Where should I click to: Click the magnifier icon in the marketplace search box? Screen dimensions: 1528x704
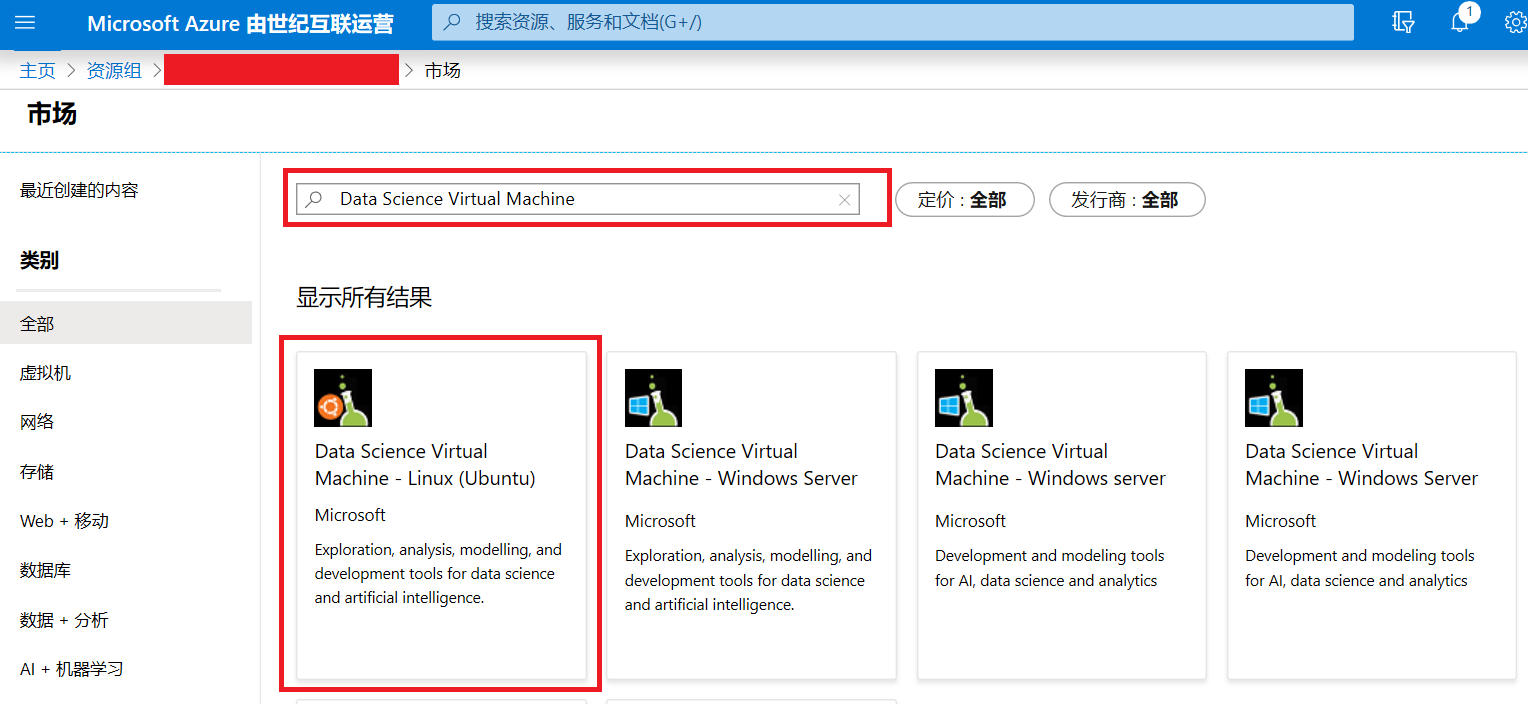pos(315,199)
